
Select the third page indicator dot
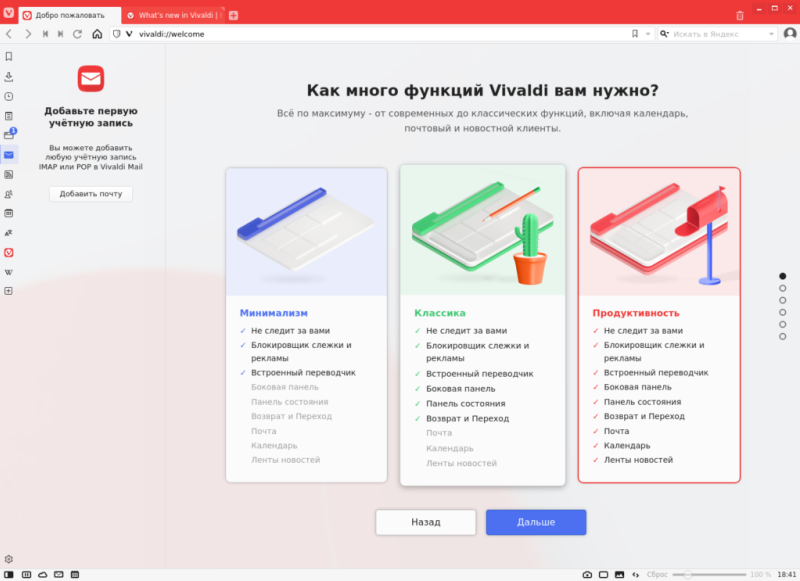tap(783, 300)
